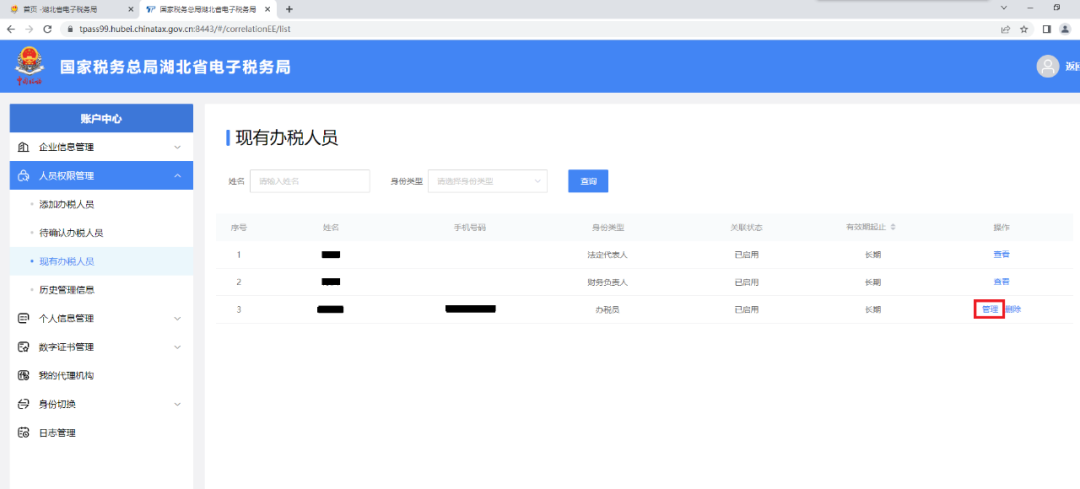Click the 财务负责人 cell
This screenshot has height=489, width=1080.
tap(606, 282)
